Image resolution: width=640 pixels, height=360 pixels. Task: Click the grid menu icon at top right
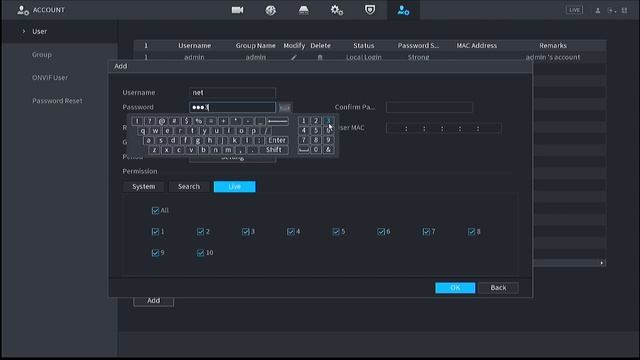coord(624,10)
